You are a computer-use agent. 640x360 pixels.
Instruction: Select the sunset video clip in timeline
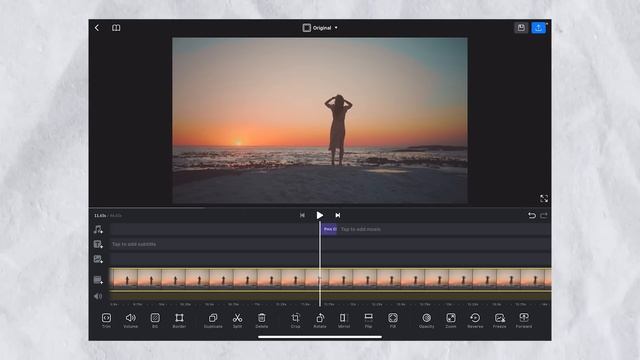point(330,278)
